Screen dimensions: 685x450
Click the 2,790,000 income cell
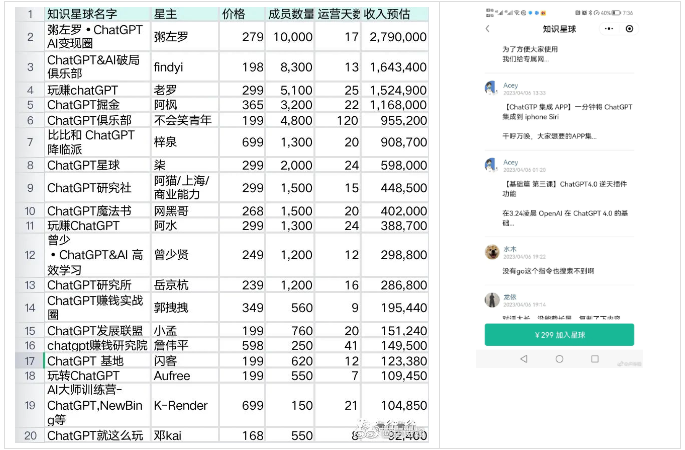(395, 36)
